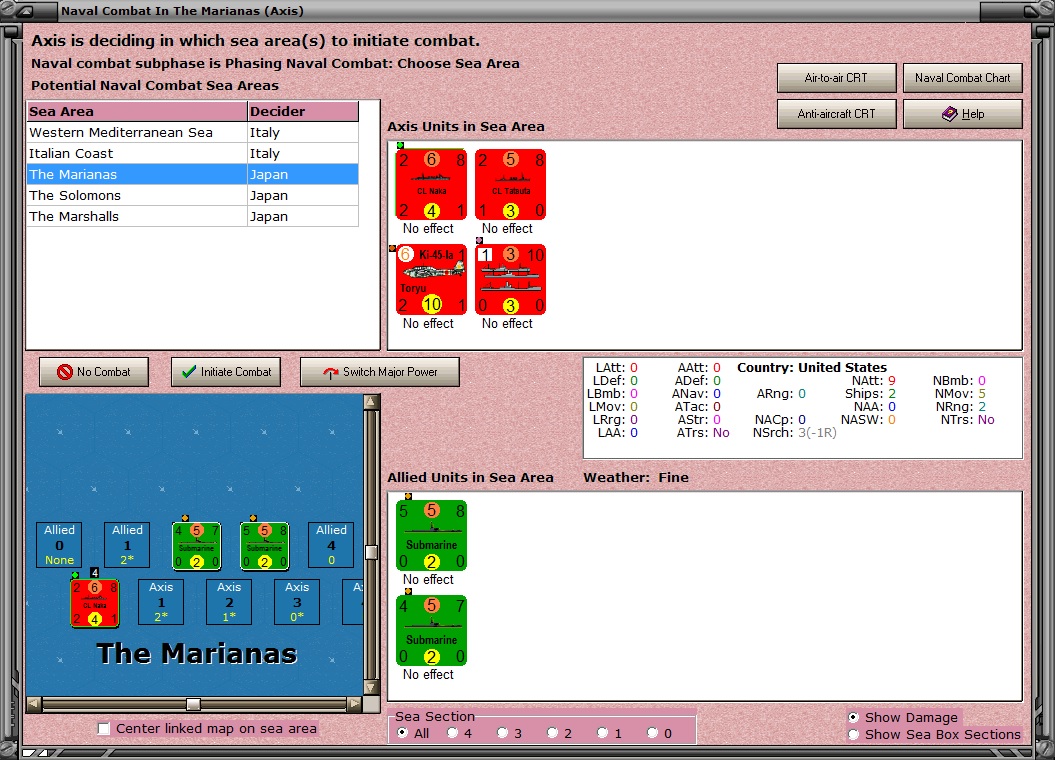
Task: Click the 4-5-7 submarine on the map
Action: point(196,546)
